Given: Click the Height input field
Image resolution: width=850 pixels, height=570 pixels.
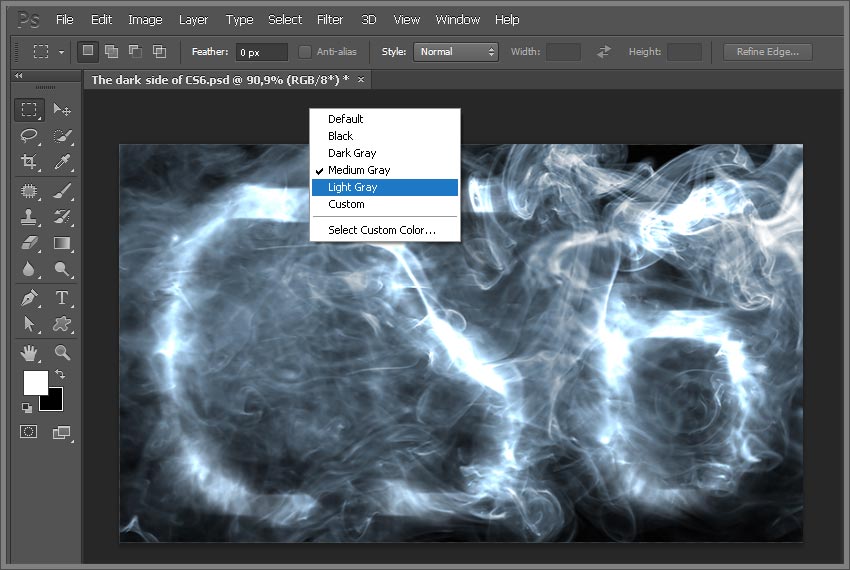Looking at the screenshot, I should tap(685, 52).
